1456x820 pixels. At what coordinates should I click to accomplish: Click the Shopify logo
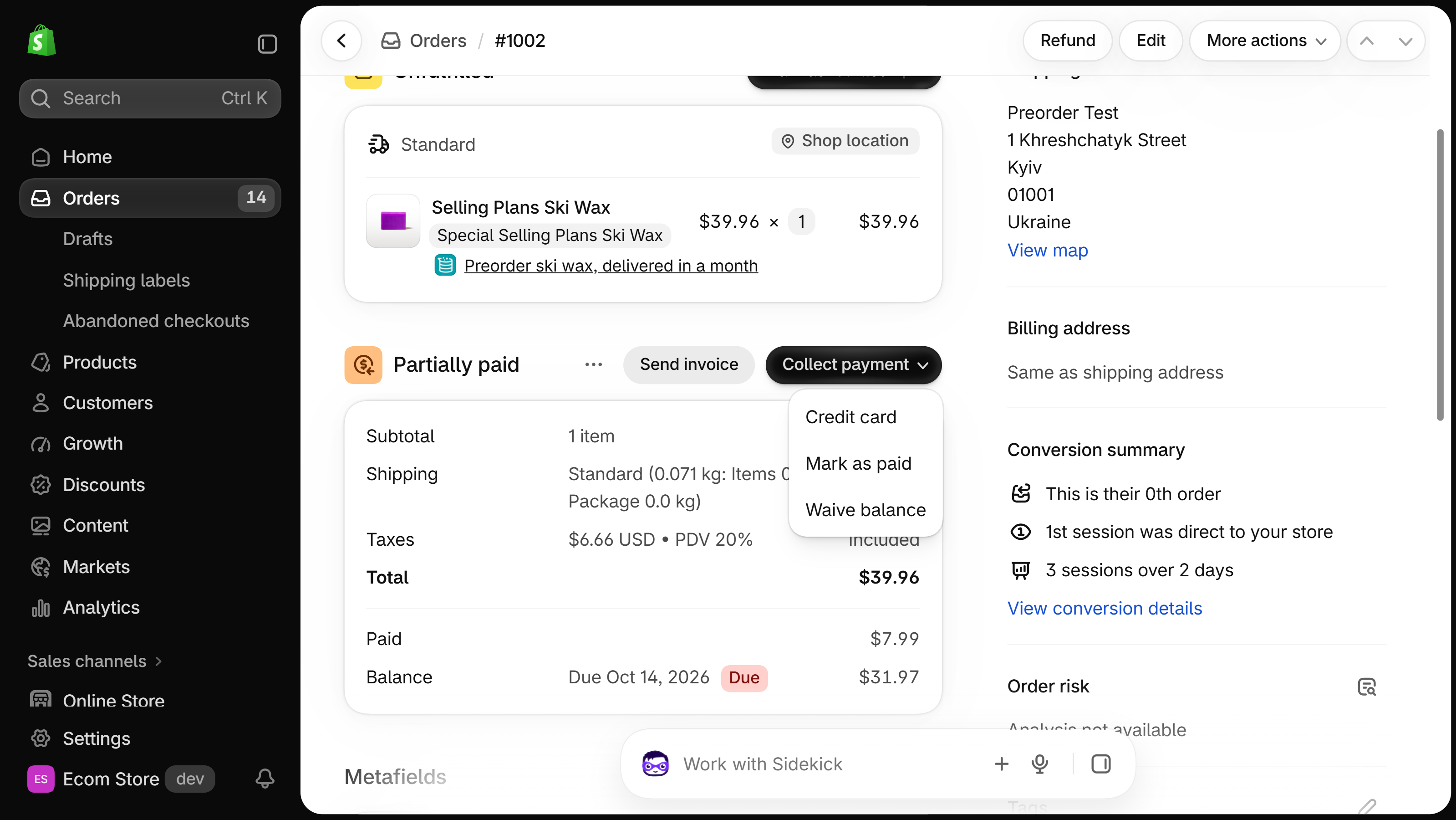point(42,41)
